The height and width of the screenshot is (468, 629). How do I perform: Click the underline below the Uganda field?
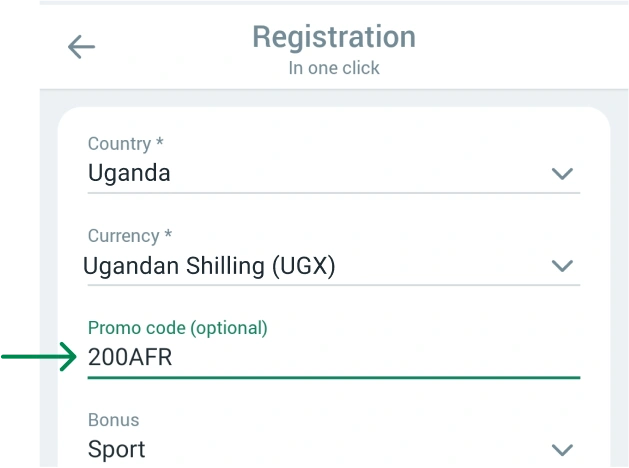(x=334, y=193)
